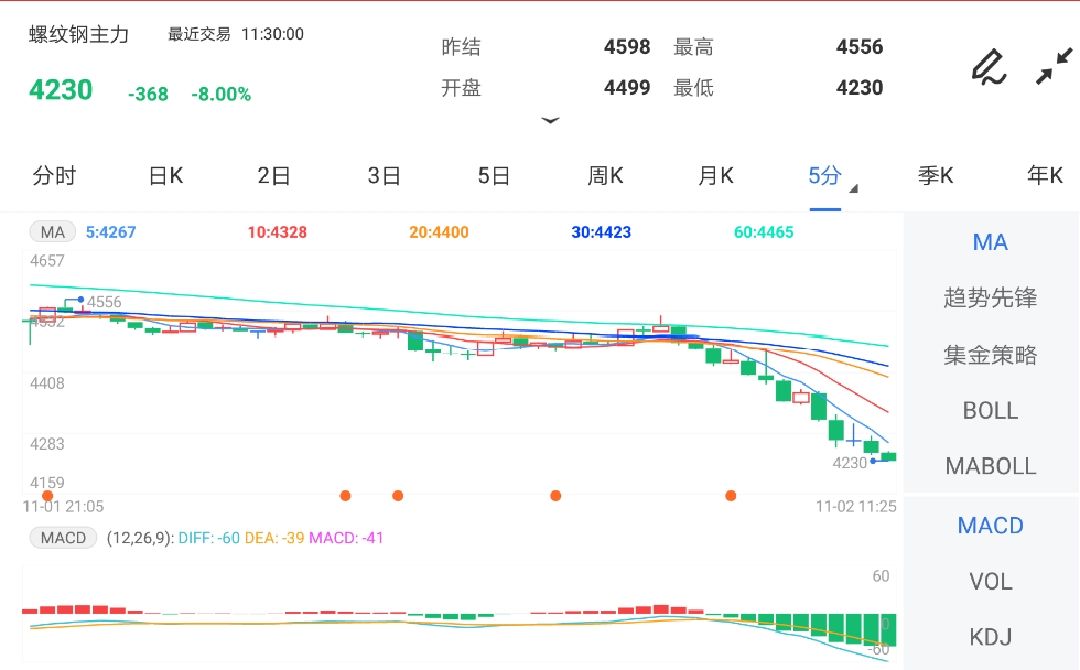Open the 5分 interval dropdown triangle

coord(853,189)
